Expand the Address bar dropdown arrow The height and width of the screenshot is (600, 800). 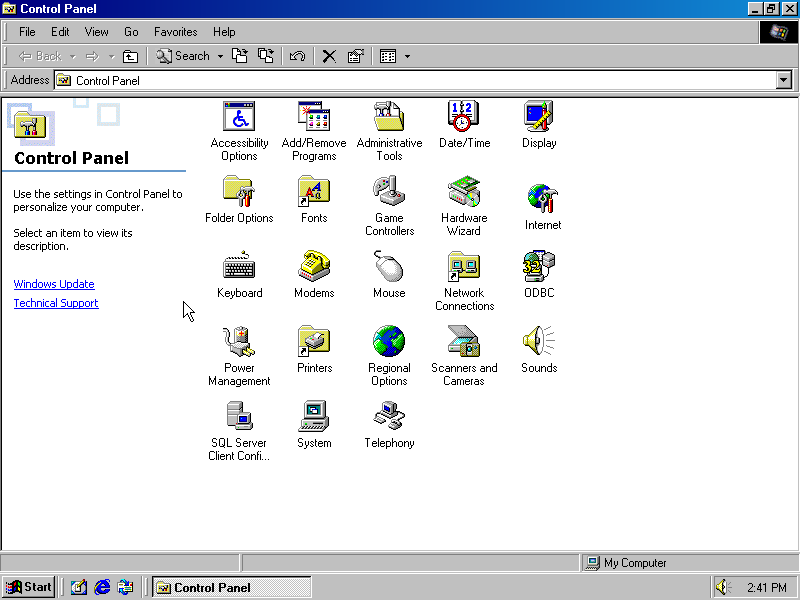783,80
